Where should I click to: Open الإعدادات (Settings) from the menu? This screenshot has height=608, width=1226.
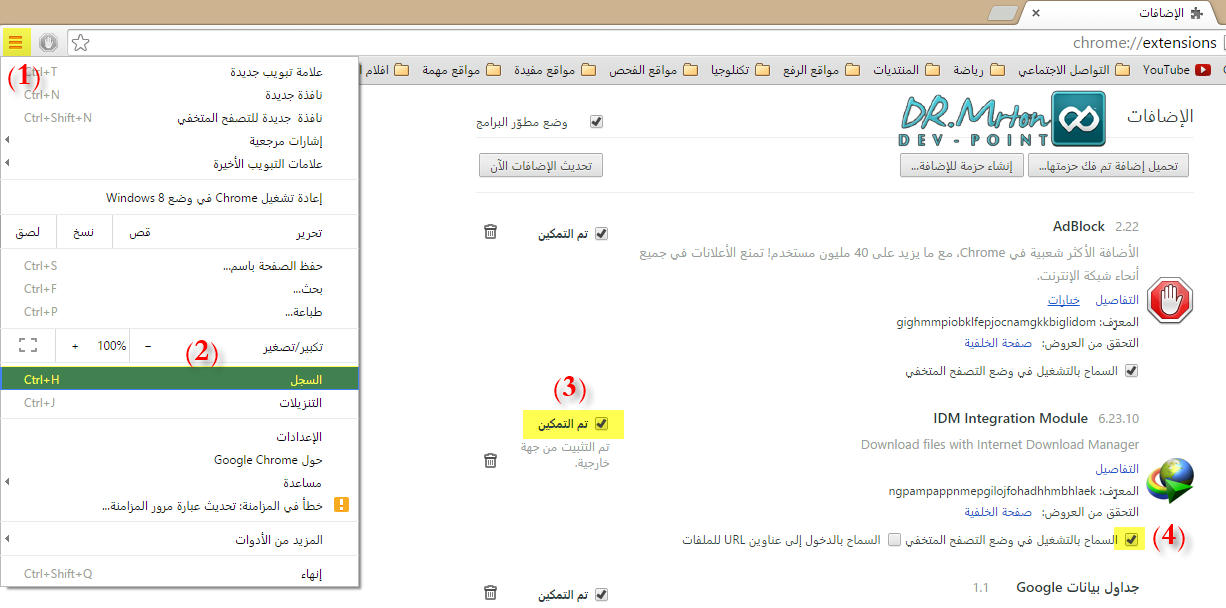(180, 437)
